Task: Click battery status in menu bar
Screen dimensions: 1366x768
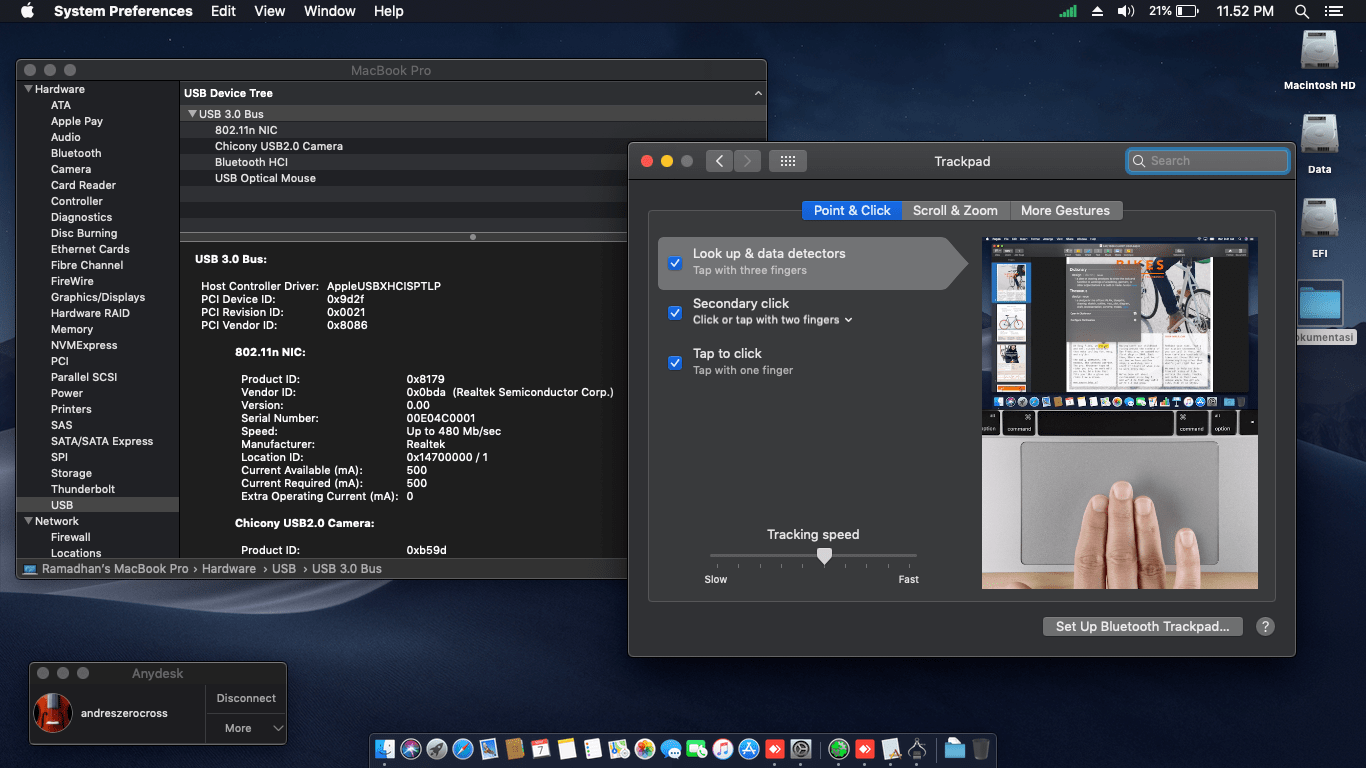Action: (1173, 11)
